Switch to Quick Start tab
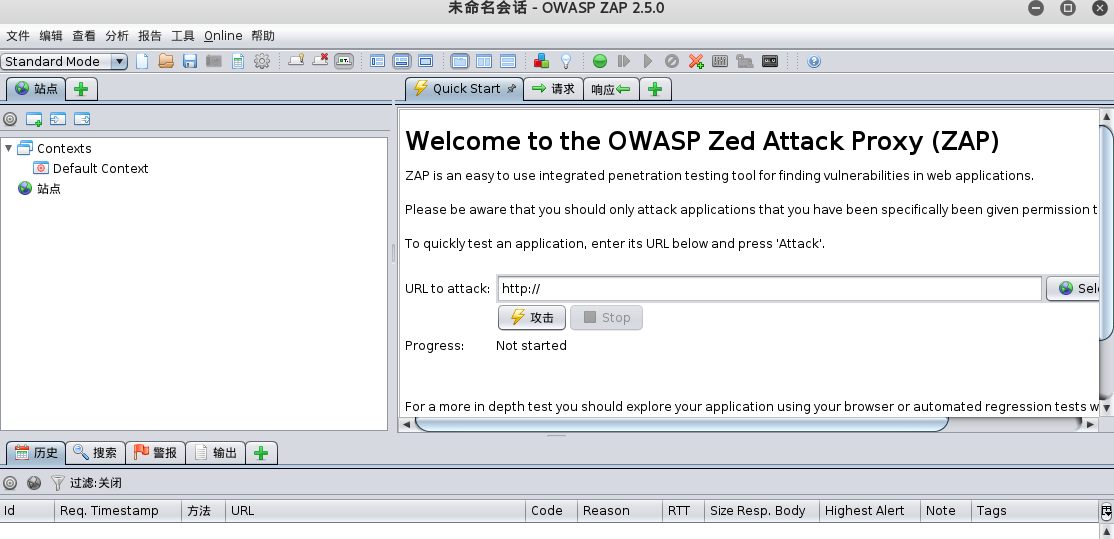 [x=464, y=89]
